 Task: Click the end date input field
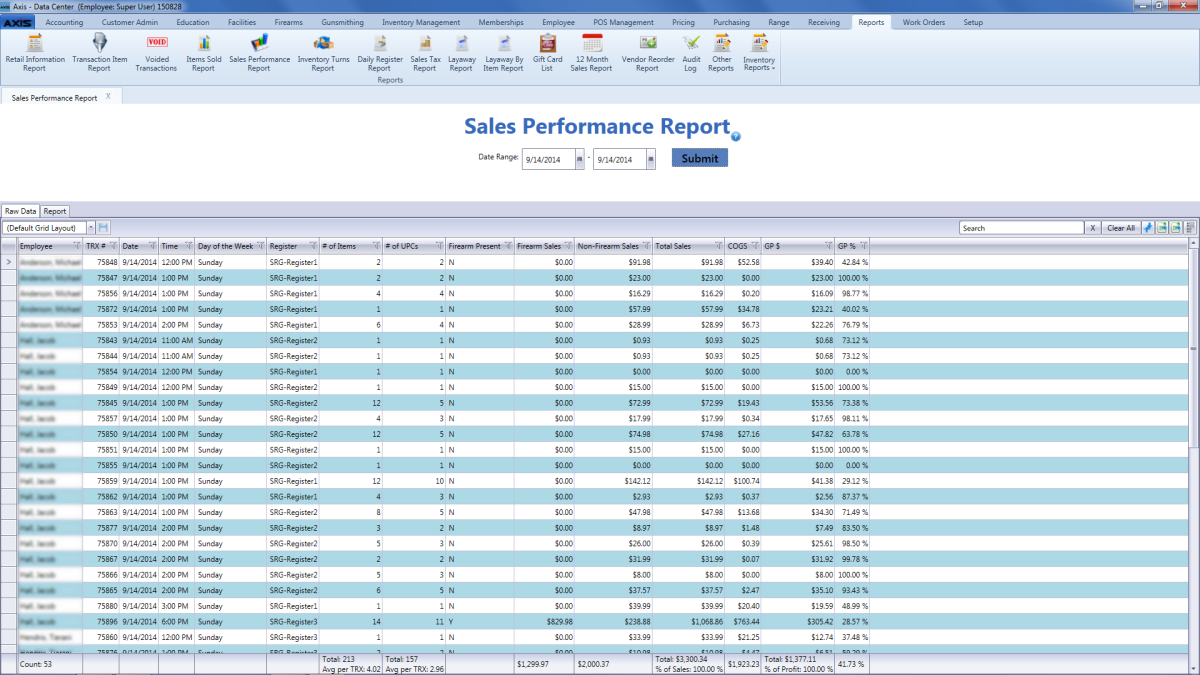pos(619,158)
